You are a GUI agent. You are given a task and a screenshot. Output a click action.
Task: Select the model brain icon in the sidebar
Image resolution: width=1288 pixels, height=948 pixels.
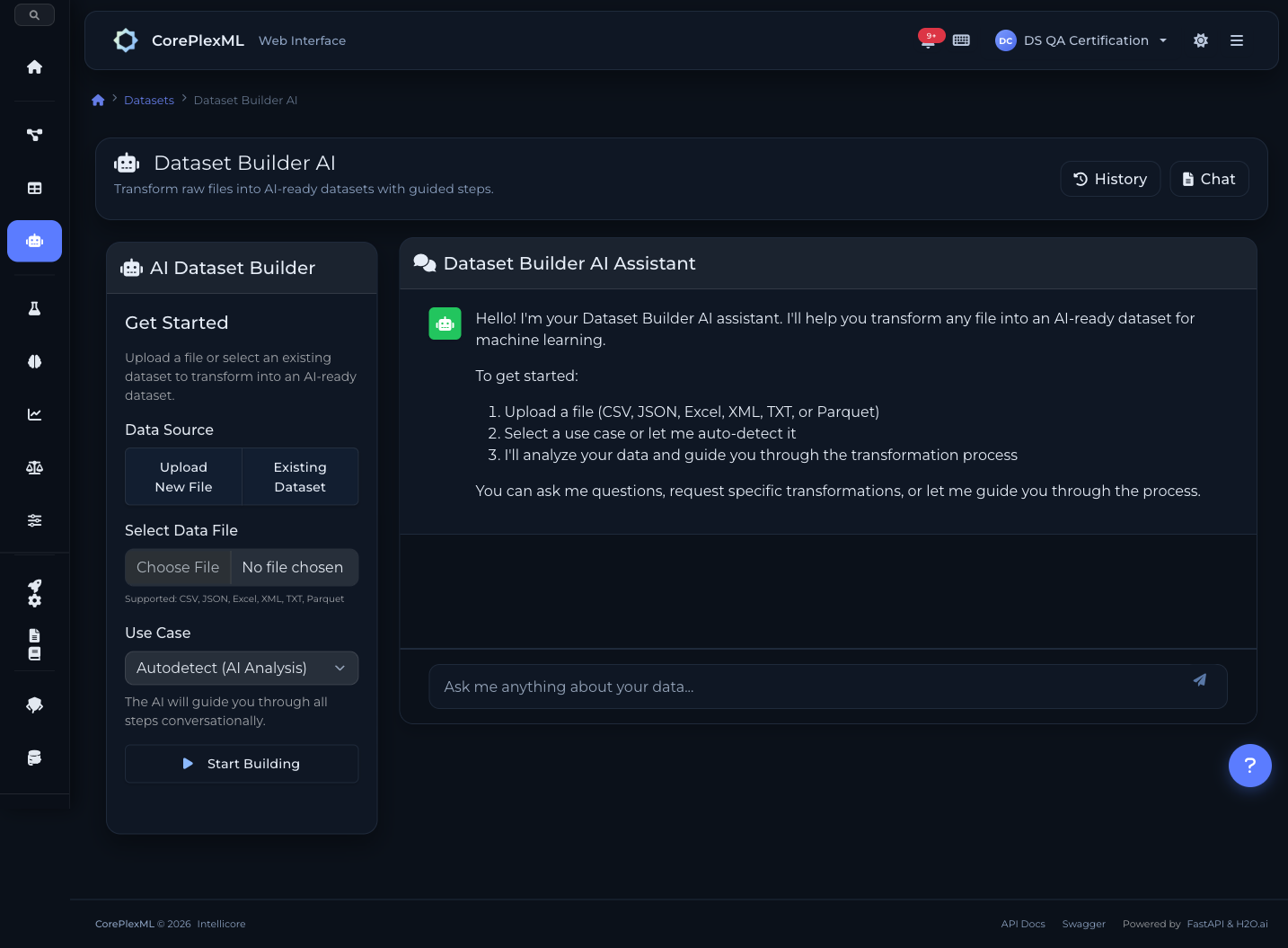tap(34, 361)
